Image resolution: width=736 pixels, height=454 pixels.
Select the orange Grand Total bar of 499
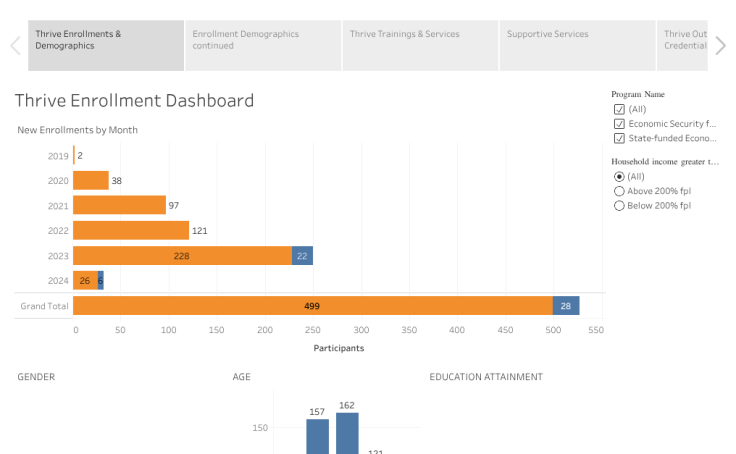pos(312,306)
